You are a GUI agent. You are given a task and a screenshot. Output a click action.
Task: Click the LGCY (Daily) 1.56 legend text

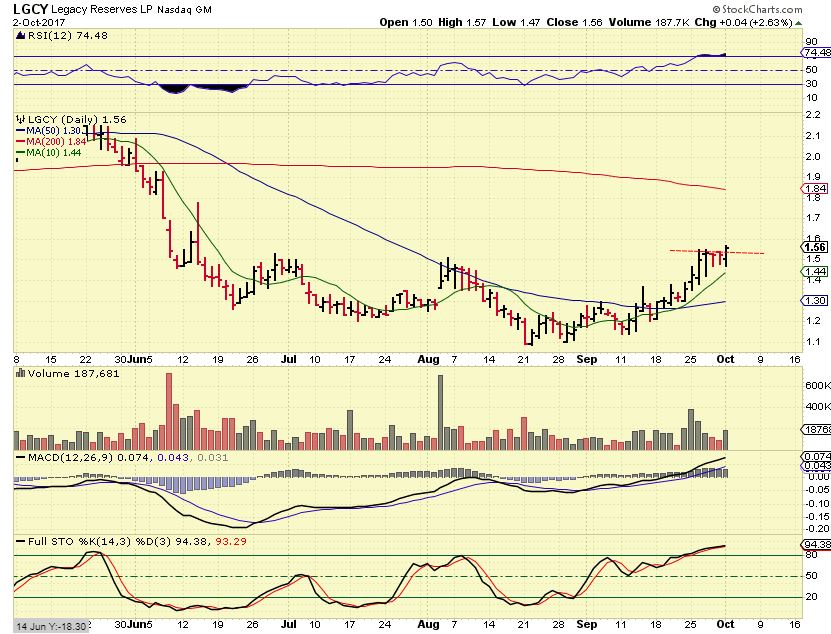(x=77, y=119)
